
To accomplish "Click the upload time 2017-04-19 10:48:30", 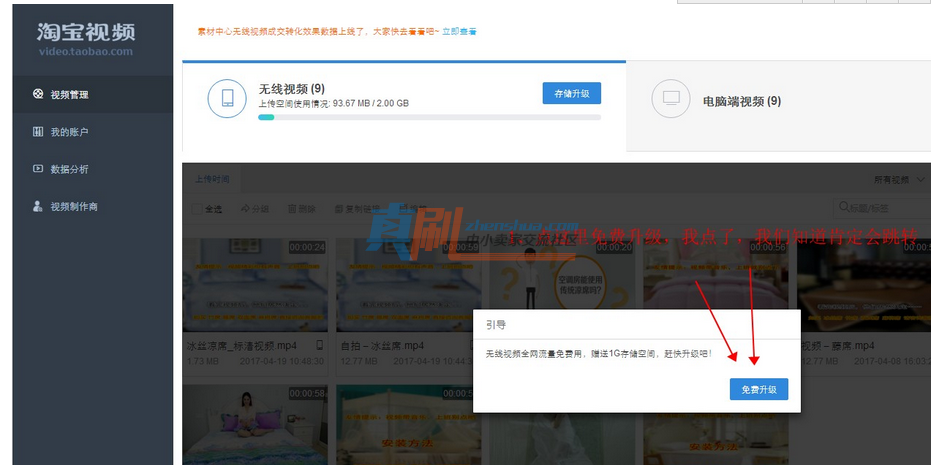I will pyautogui.click(x=281, y=361).
